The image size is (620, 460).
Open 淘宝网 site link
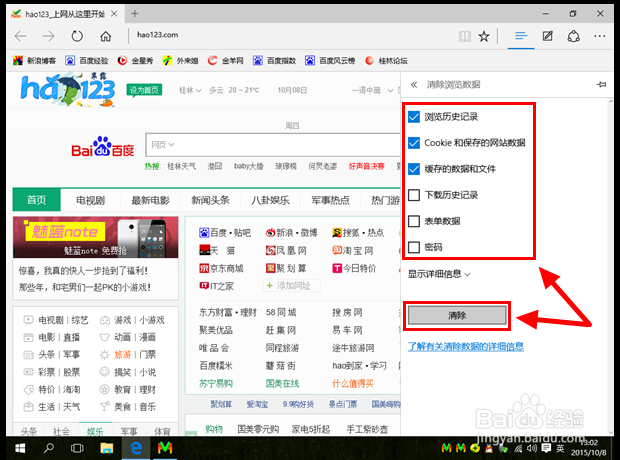coord(353,250)
